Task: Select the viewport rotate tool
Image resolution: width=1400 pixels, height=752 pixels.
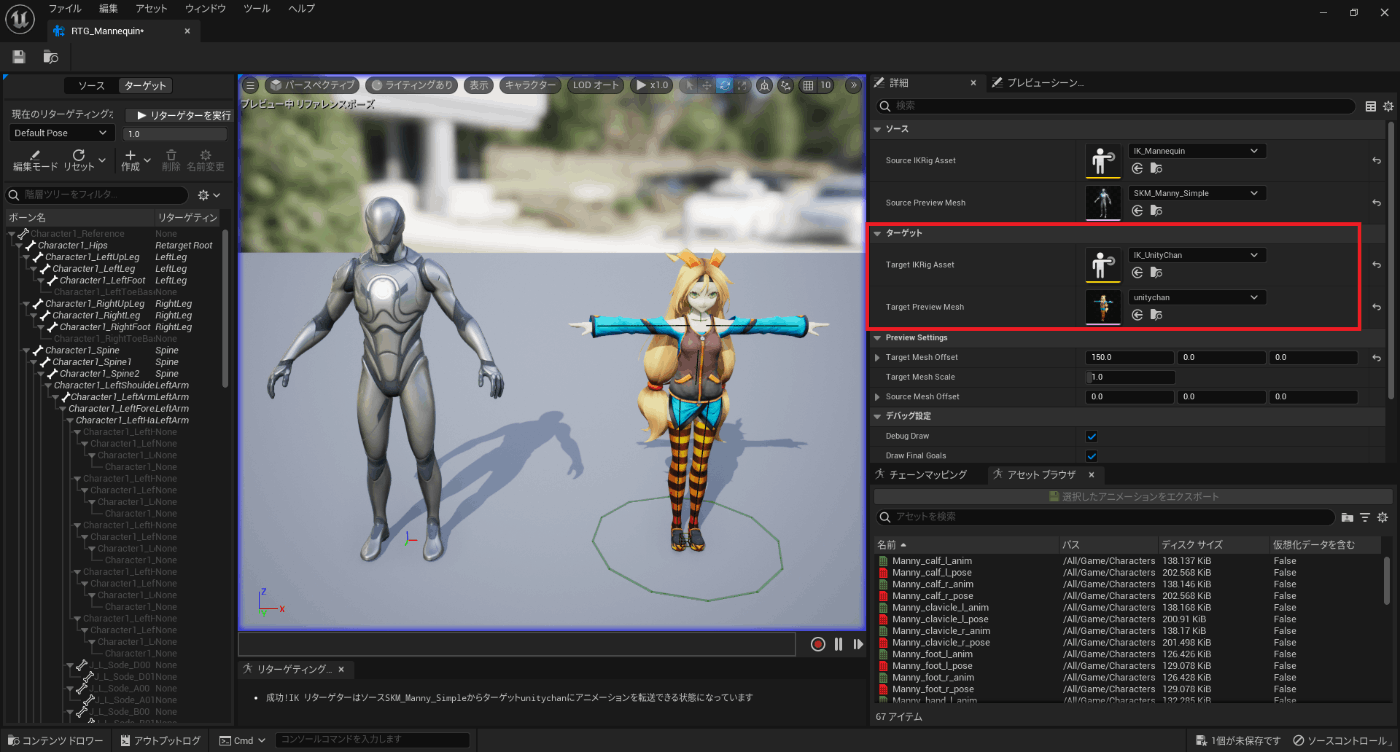Action: [724, 85]
